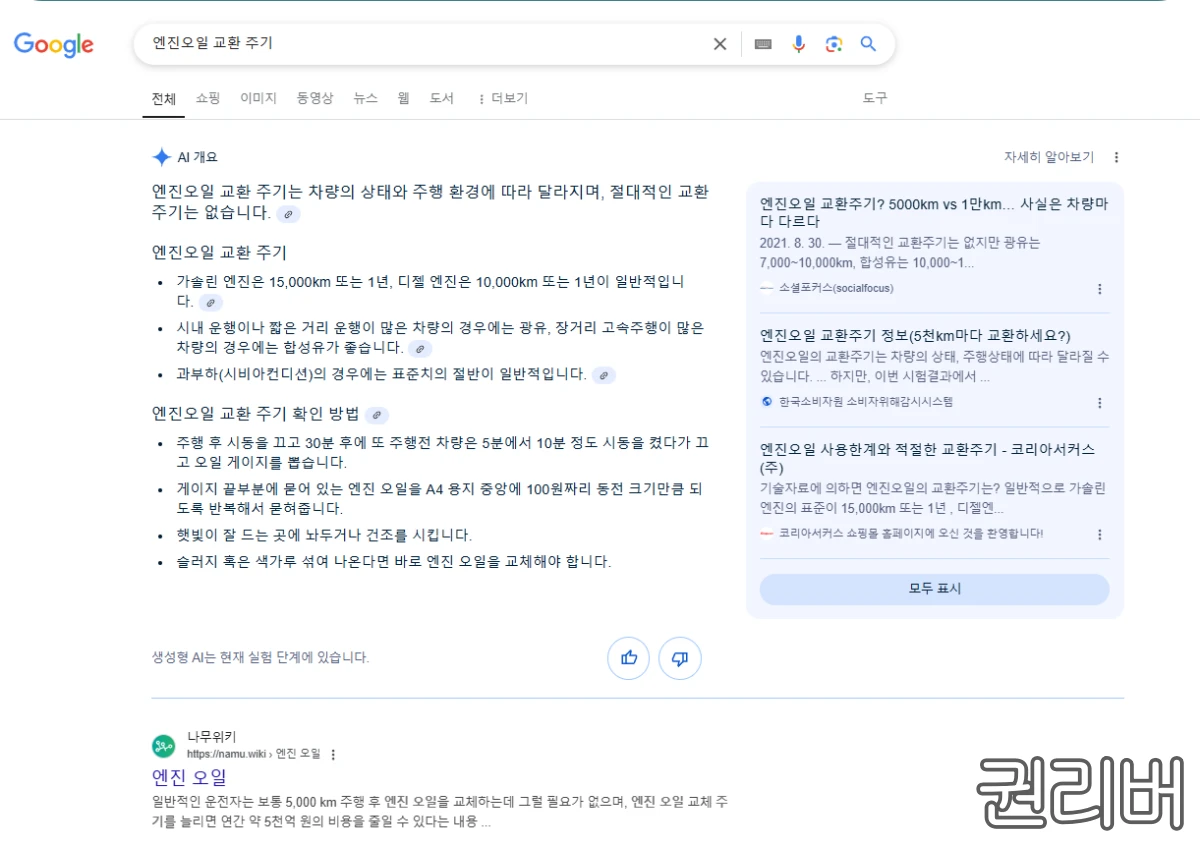This screenshot has height=847, width=1200.
Task: Open the 나무위키 site favicon
Action: point(163,746)
